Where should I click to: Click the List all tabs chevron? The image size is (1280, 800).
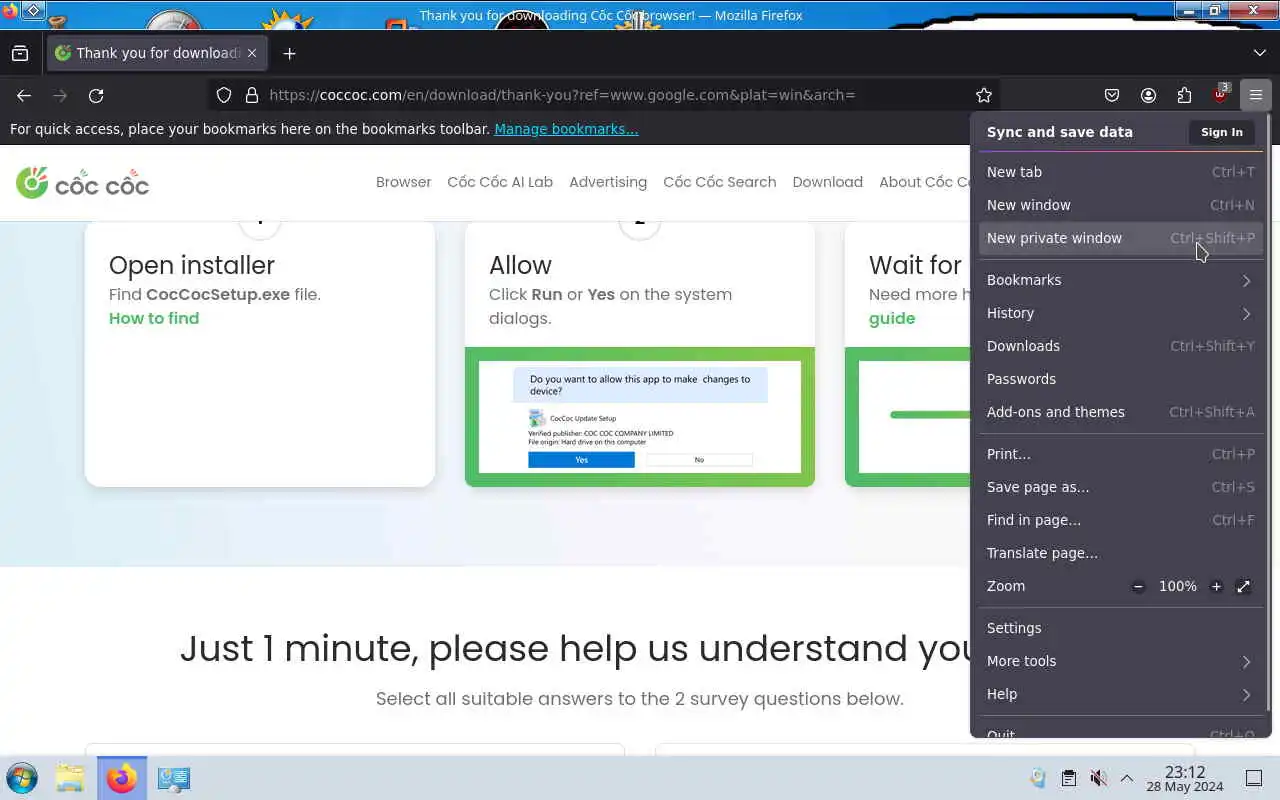[x=1259, y=53]
